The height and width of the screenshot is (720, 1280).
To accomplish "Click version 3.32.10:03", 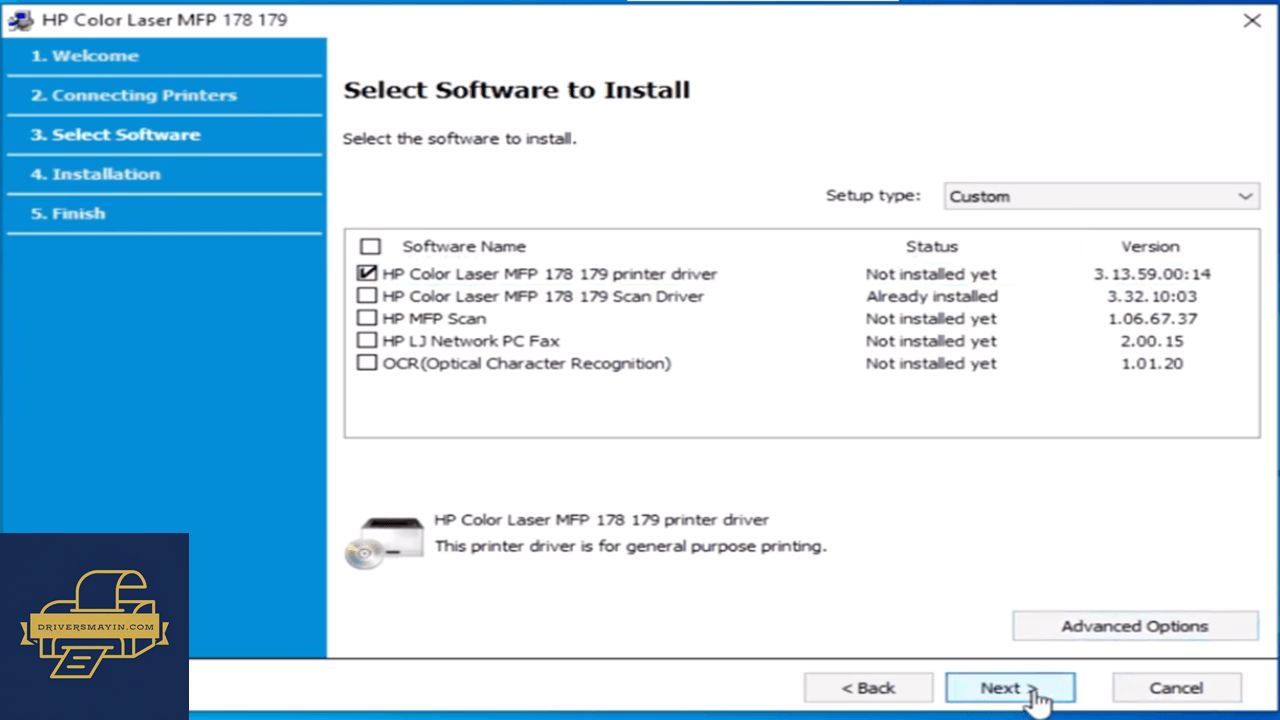I will tap(1152, 296).
